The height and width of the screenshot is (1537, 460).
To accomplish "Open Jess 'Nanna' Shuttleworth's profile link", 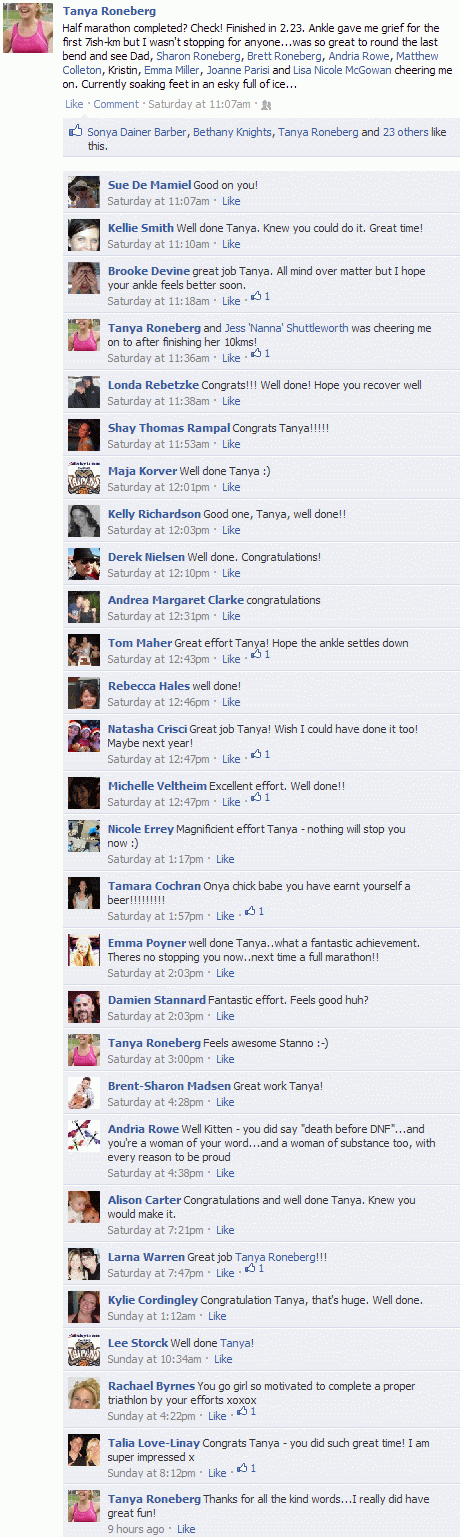I will [286, 328].
